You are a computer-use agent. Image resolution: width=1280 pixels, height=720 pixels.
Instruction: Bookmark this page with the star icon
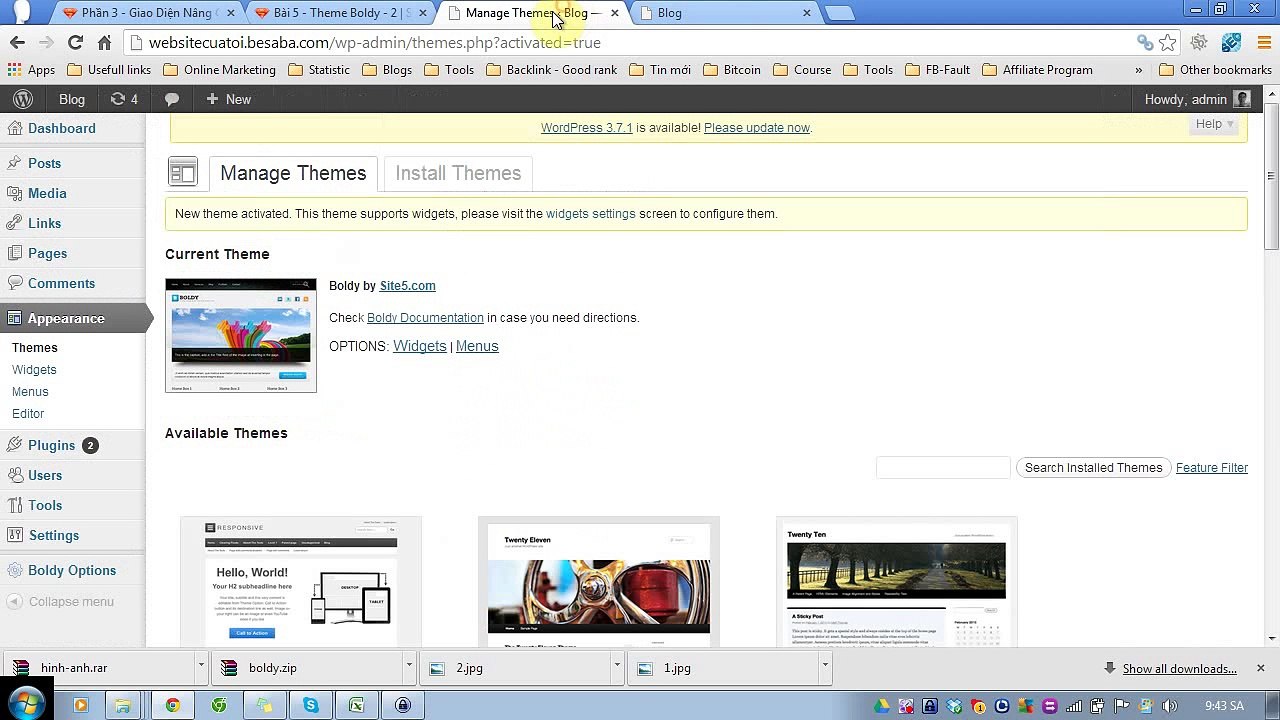pos(1167,42)
